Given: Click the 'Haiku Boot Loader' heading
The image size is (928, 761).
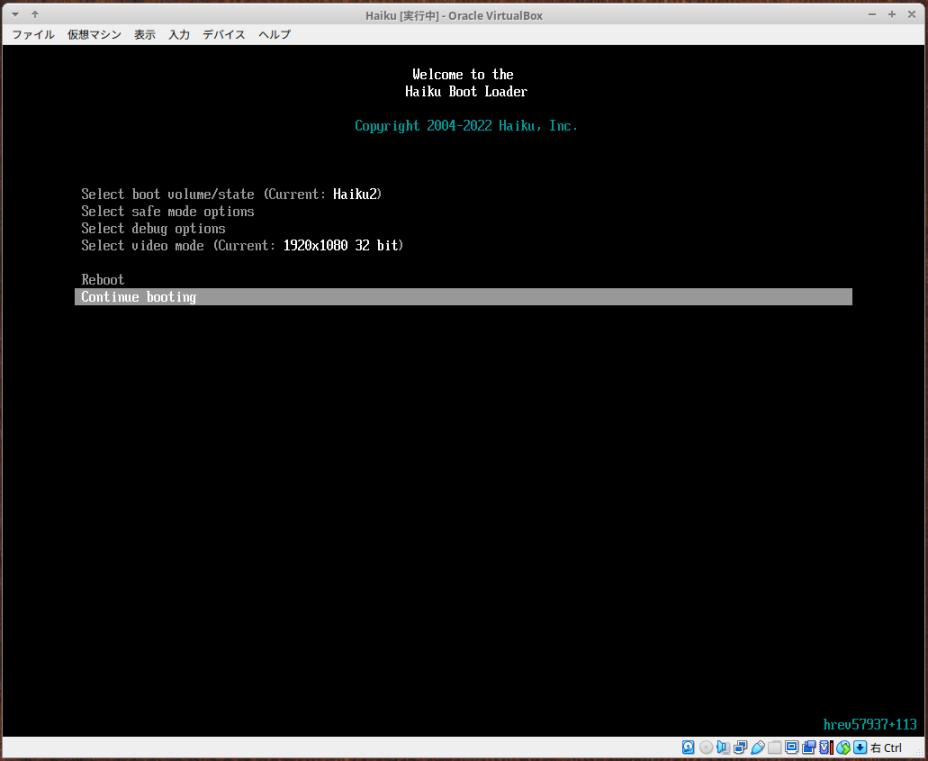Looking at the screenshot, I should pos(466,92).
